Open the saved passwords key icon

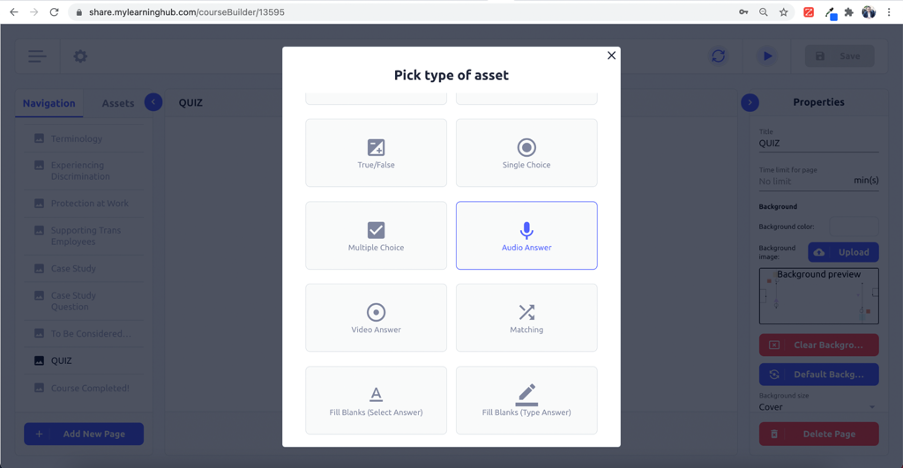tap(744, 12)
